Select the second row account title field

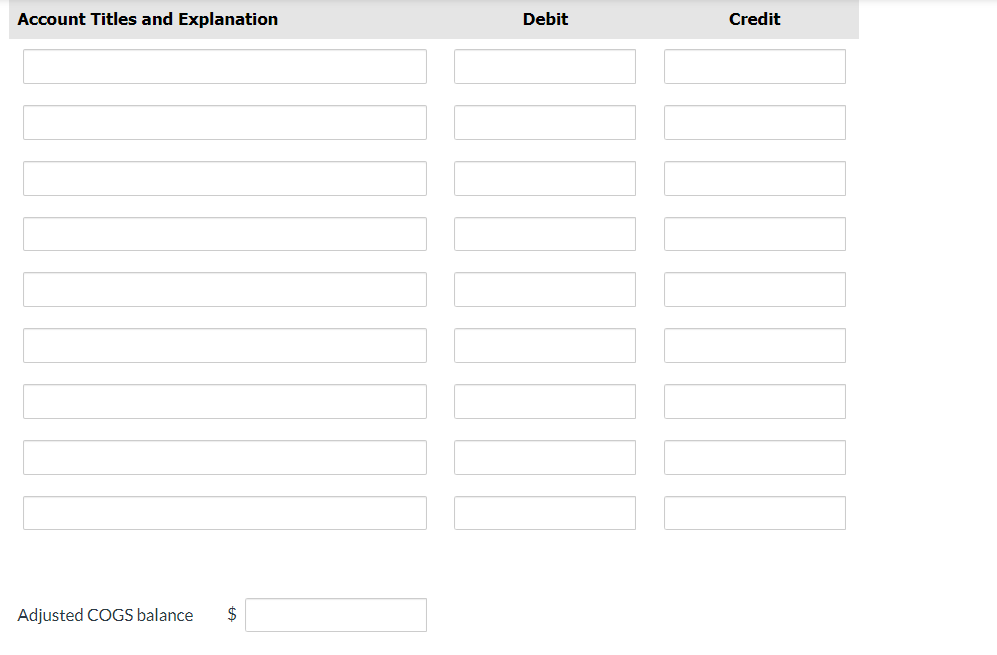[x=224, y=122]
